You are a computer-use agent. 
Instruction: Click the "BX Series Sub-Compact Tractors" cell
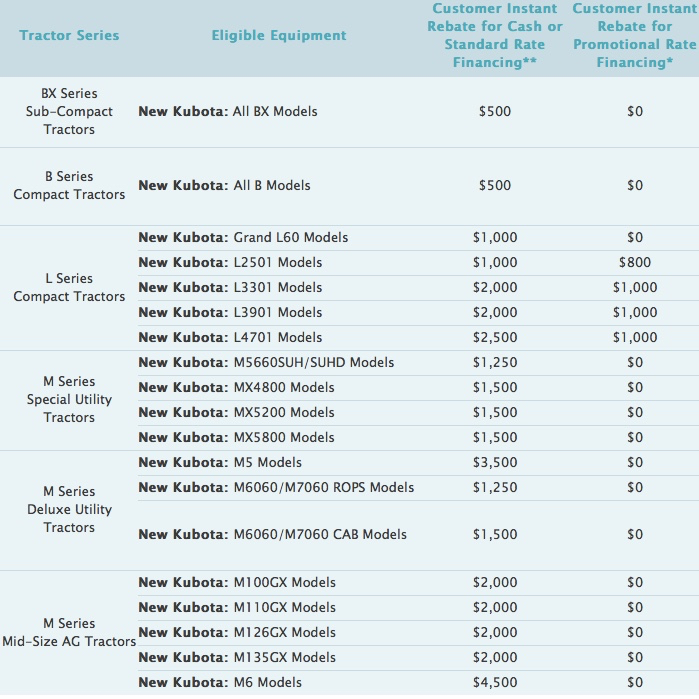point(69,111)
